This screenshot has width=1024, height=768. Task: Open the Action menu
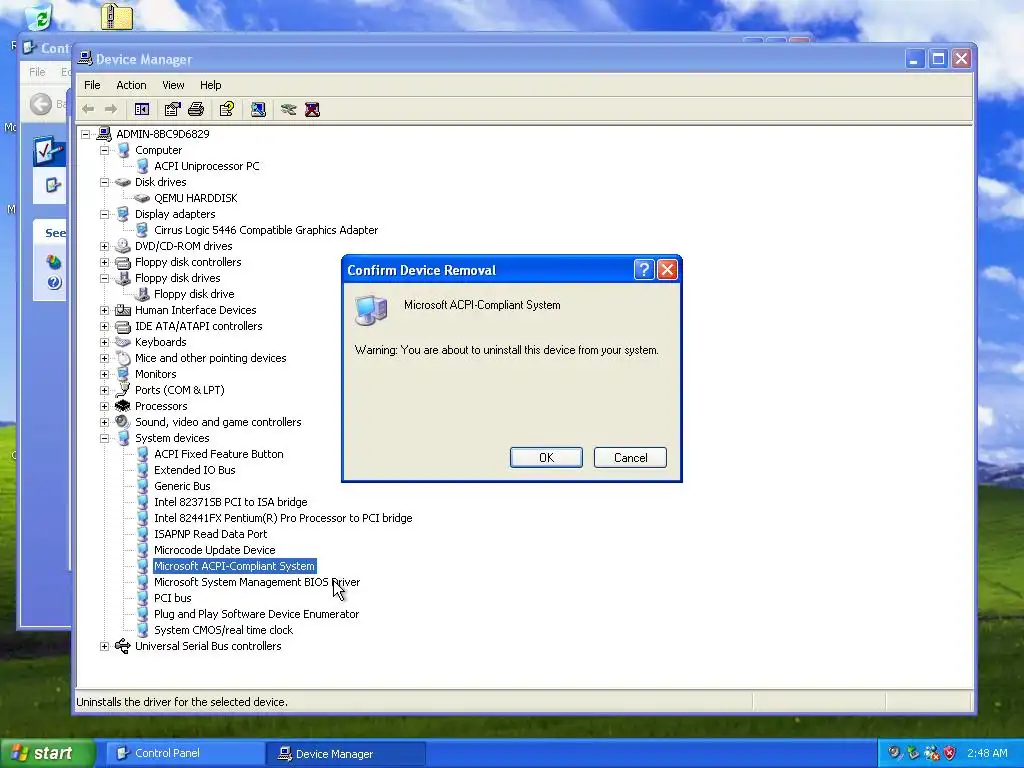coord(131,85)
